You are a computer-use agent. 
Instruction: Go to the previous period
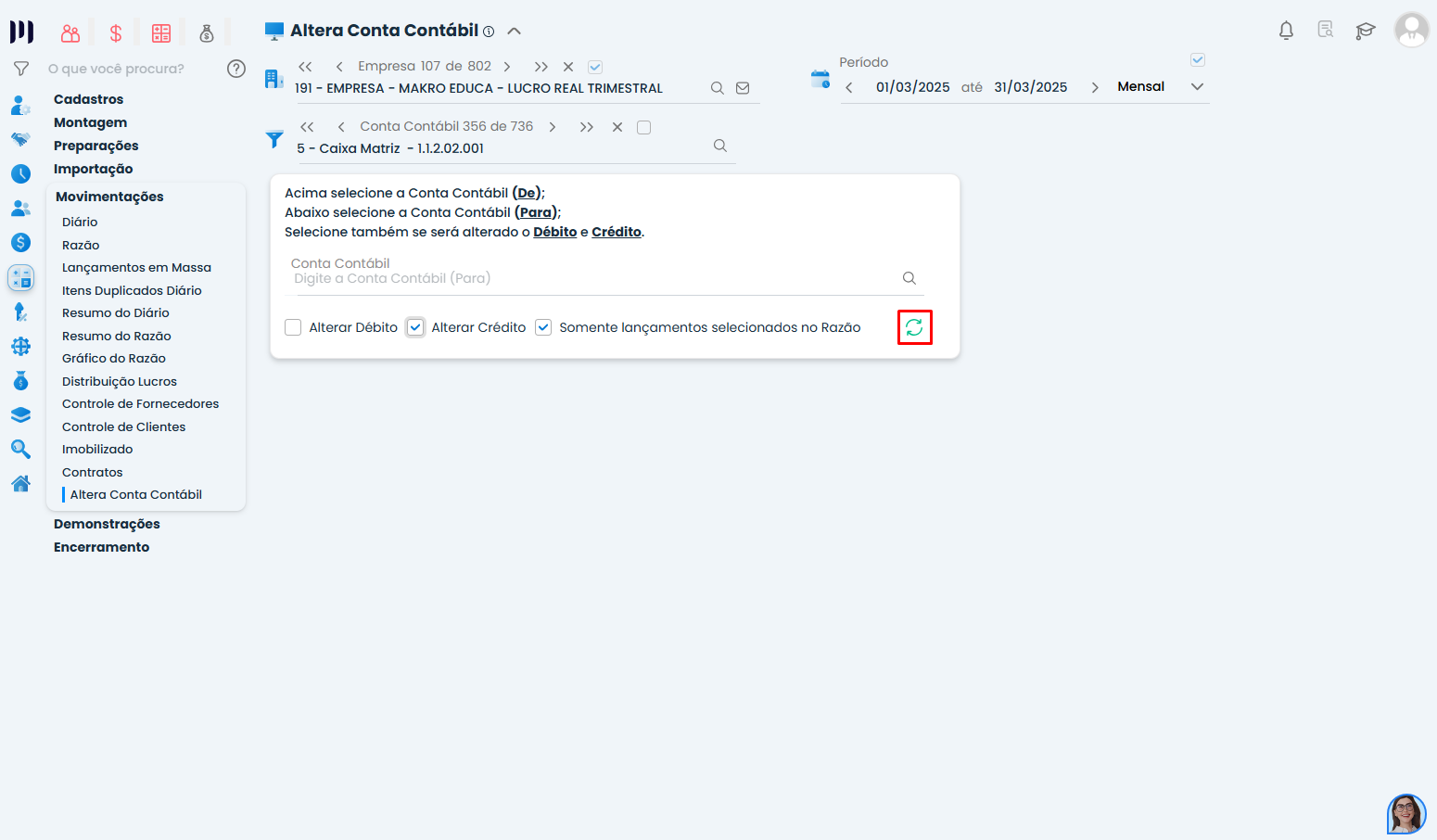(x=849, y=87)
